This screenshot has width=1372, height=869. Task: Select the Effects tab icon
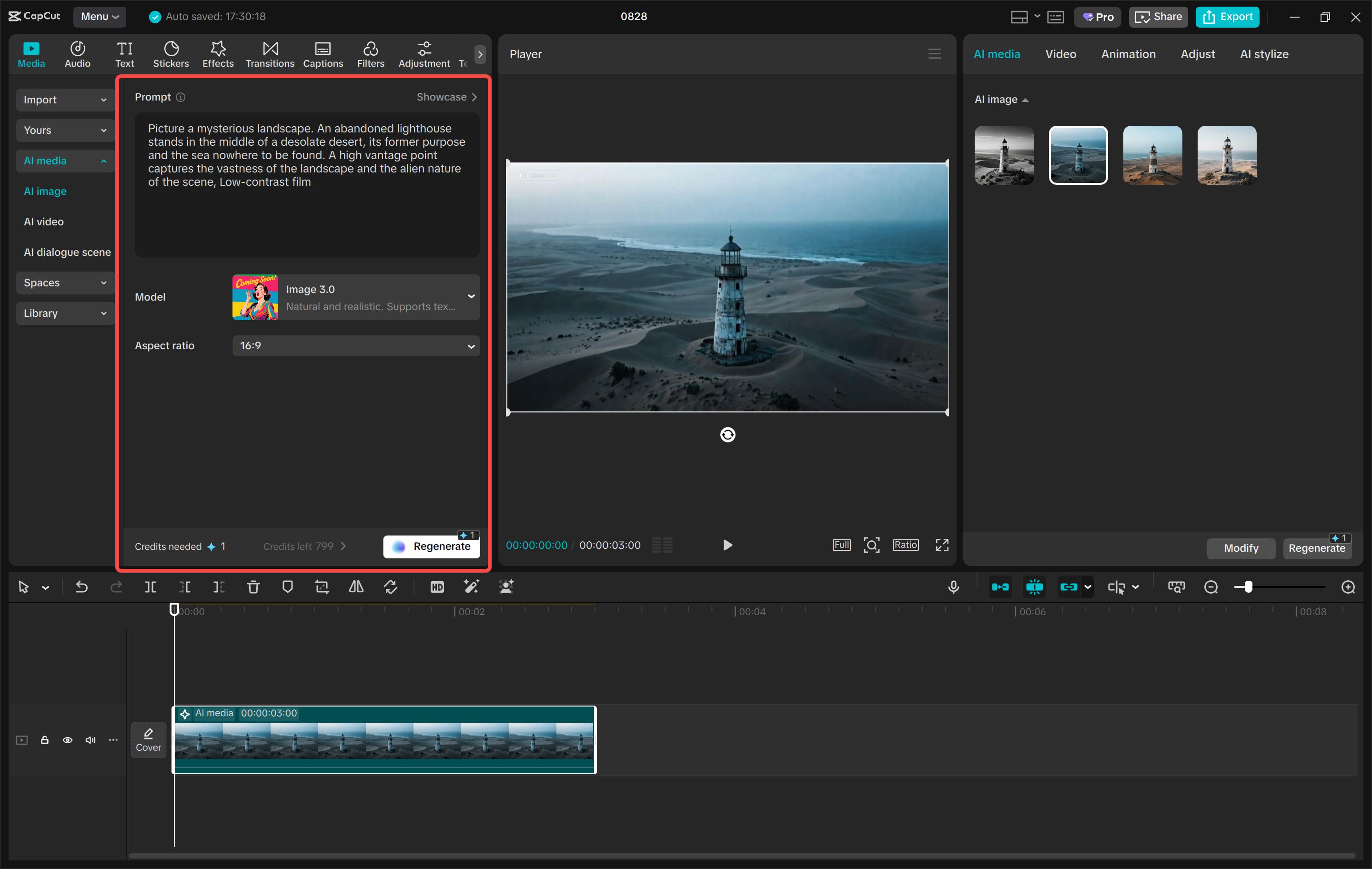click(x=218, y=54)
